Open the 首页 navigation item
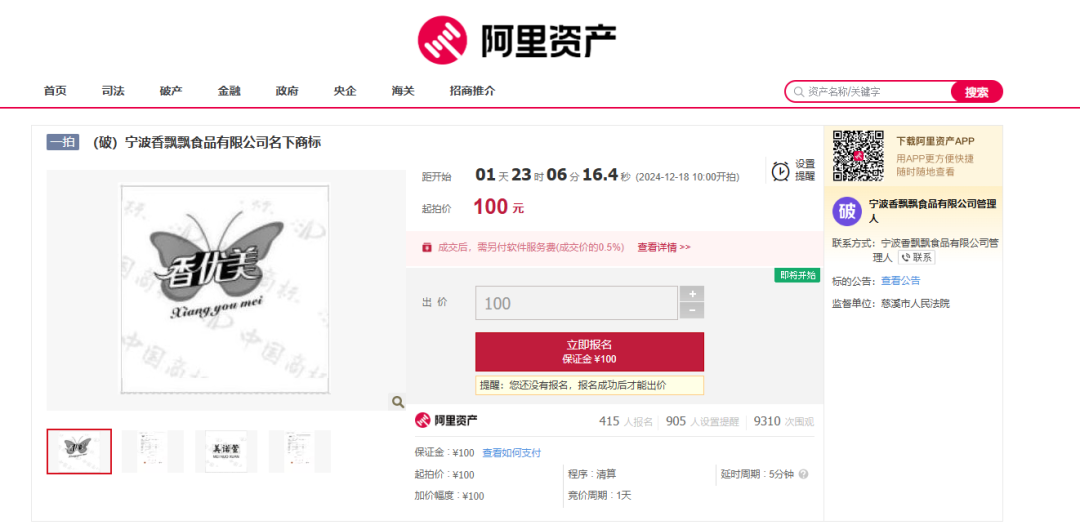The height and width of the screenshot is (525, 1080). (x=55, y=91)
